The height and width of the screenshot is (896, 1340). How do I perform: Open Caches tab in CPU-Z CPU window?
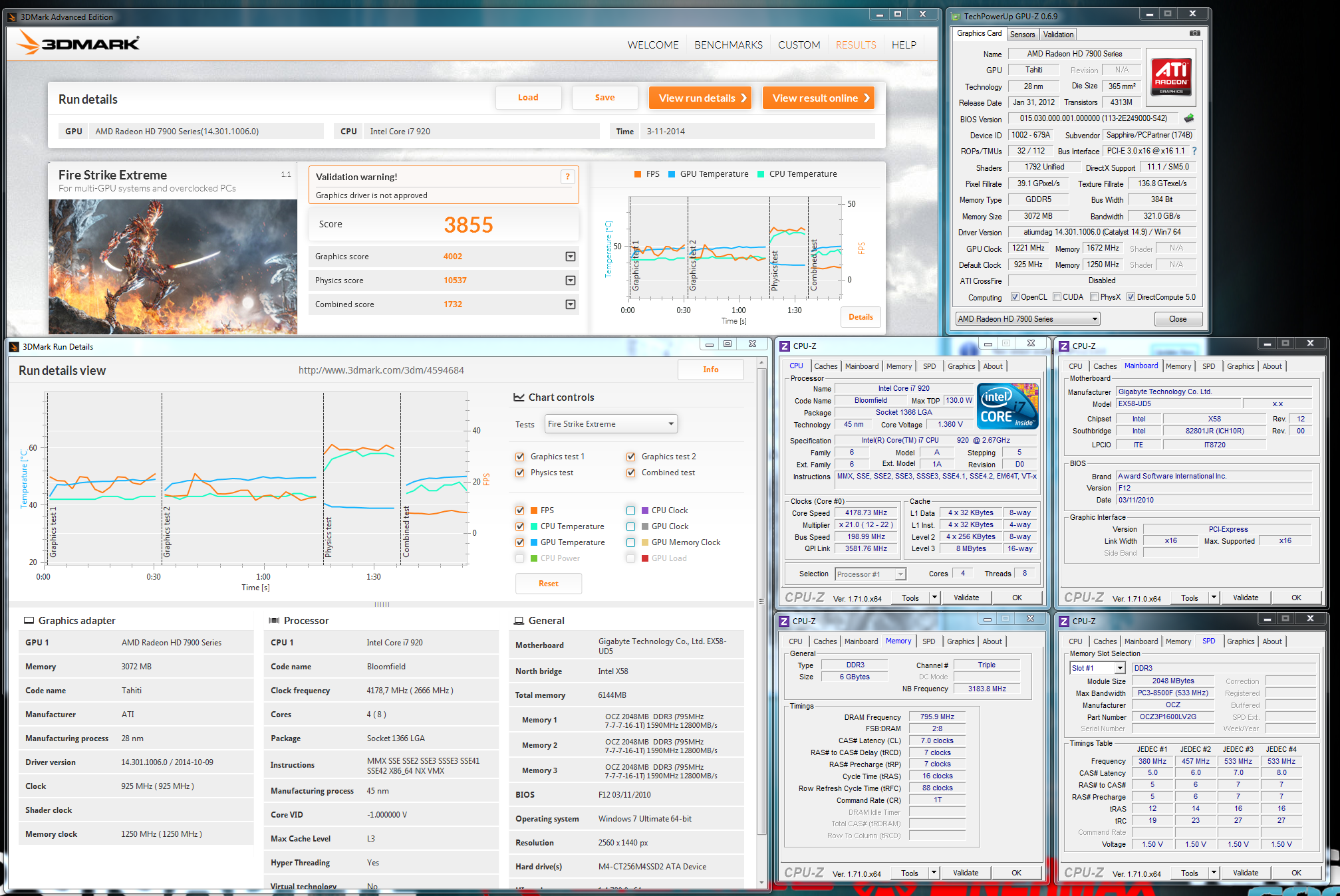pos(825,366)
